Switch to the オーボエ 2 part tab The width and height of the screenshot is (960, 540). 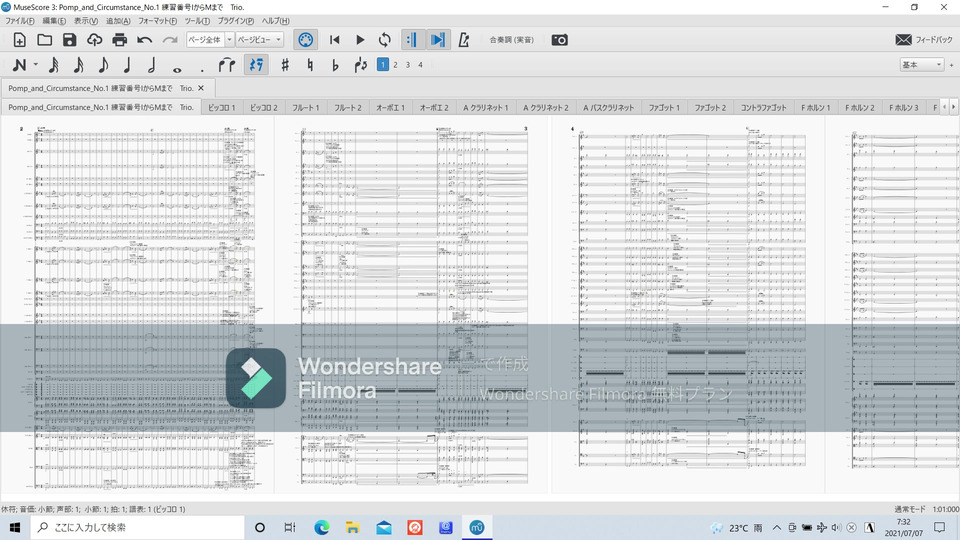434,107
